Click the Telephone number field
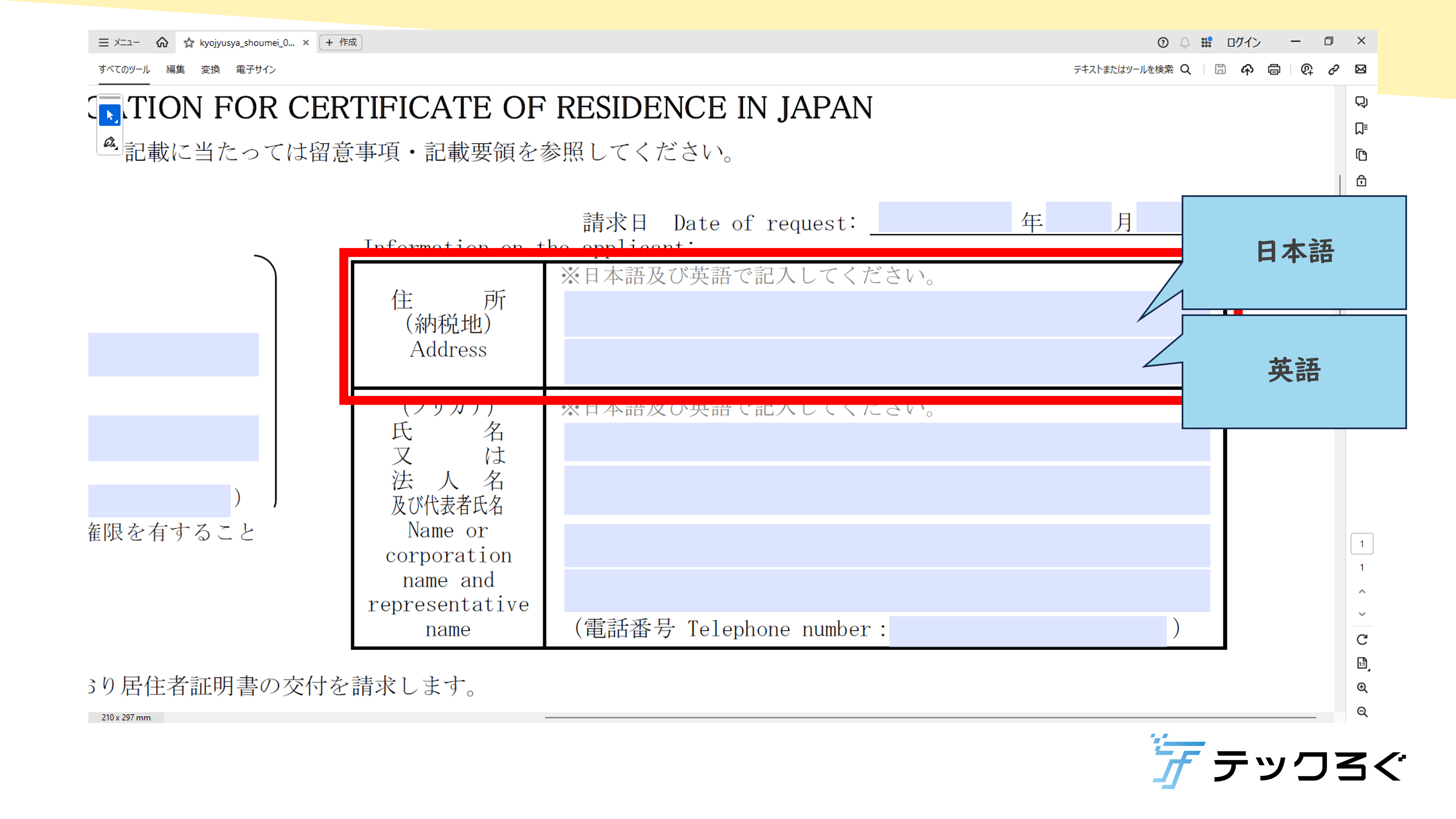Viewport: 1456px width, 819px height. [1027, 631]
